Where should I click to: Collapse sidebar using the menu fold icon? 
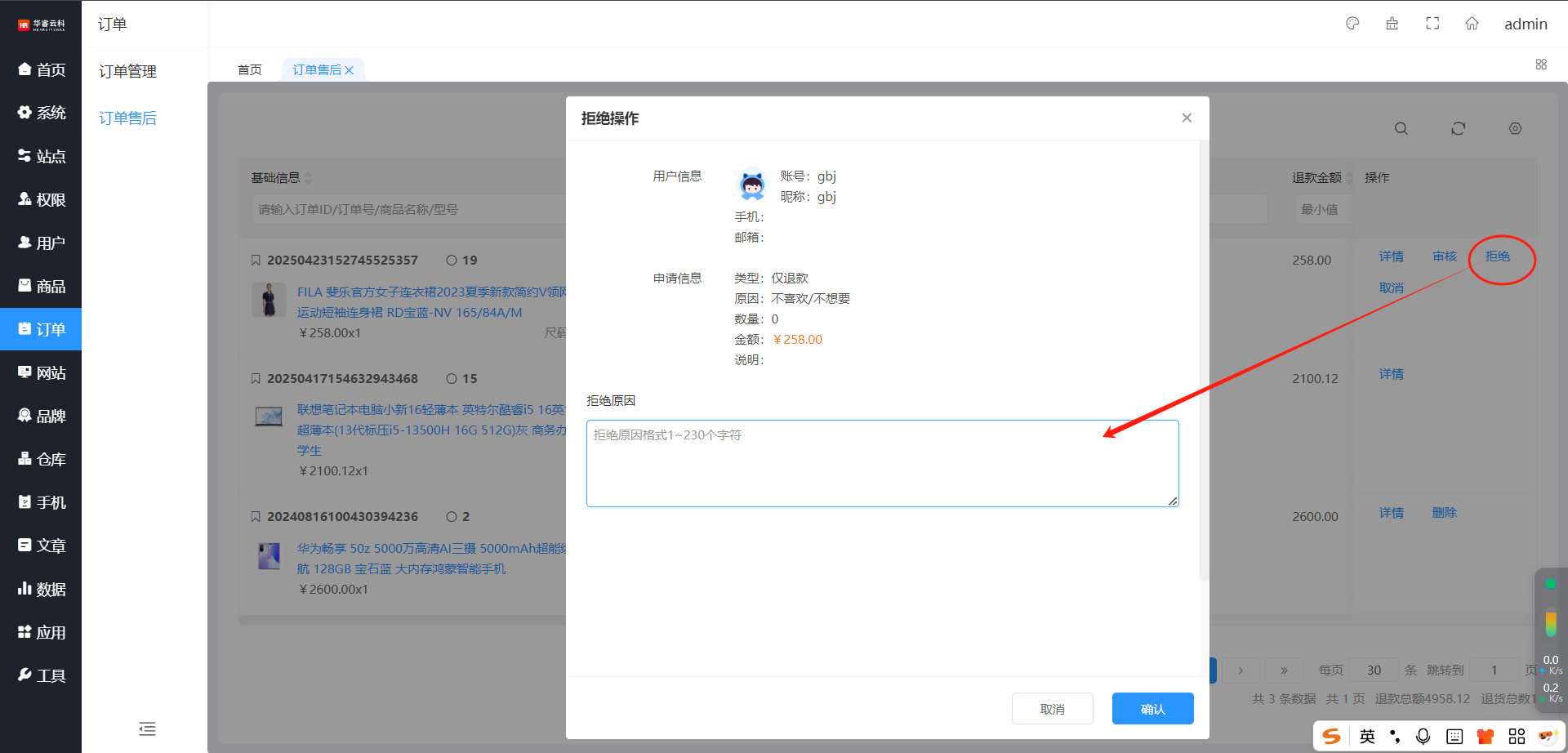[x=147, y=728]
